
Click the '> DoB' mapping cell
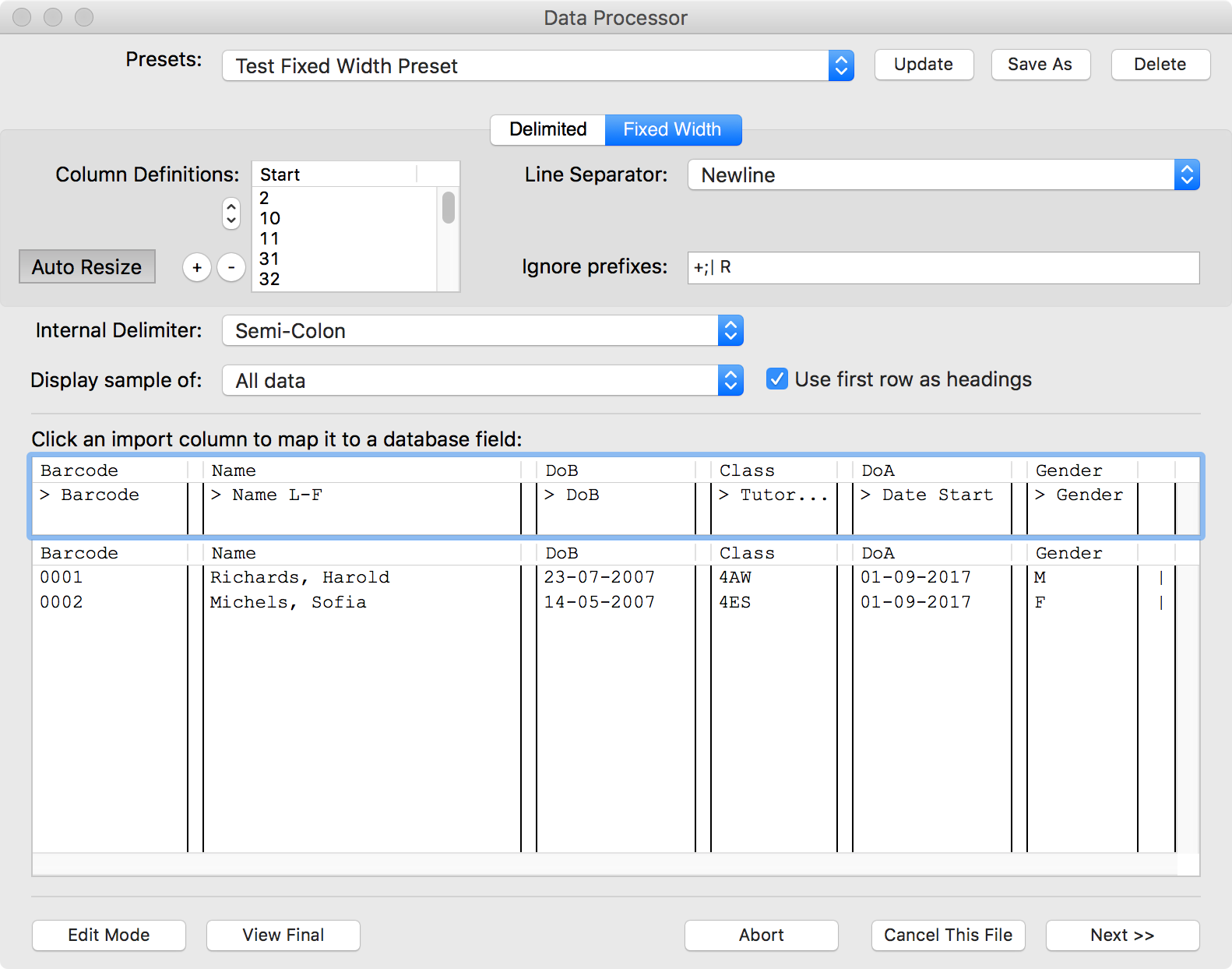tap(616, 495)
